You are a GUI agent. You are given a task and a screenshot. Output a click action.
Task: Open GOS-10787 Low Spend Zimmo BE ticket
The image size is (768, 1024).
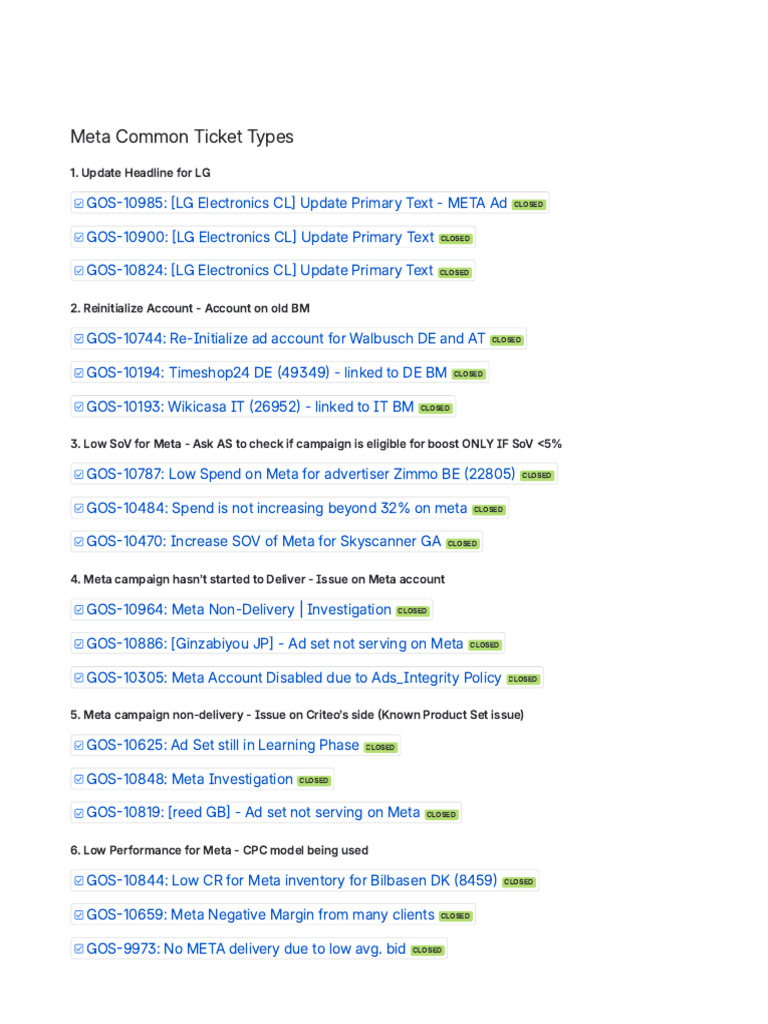pos(300,473)
